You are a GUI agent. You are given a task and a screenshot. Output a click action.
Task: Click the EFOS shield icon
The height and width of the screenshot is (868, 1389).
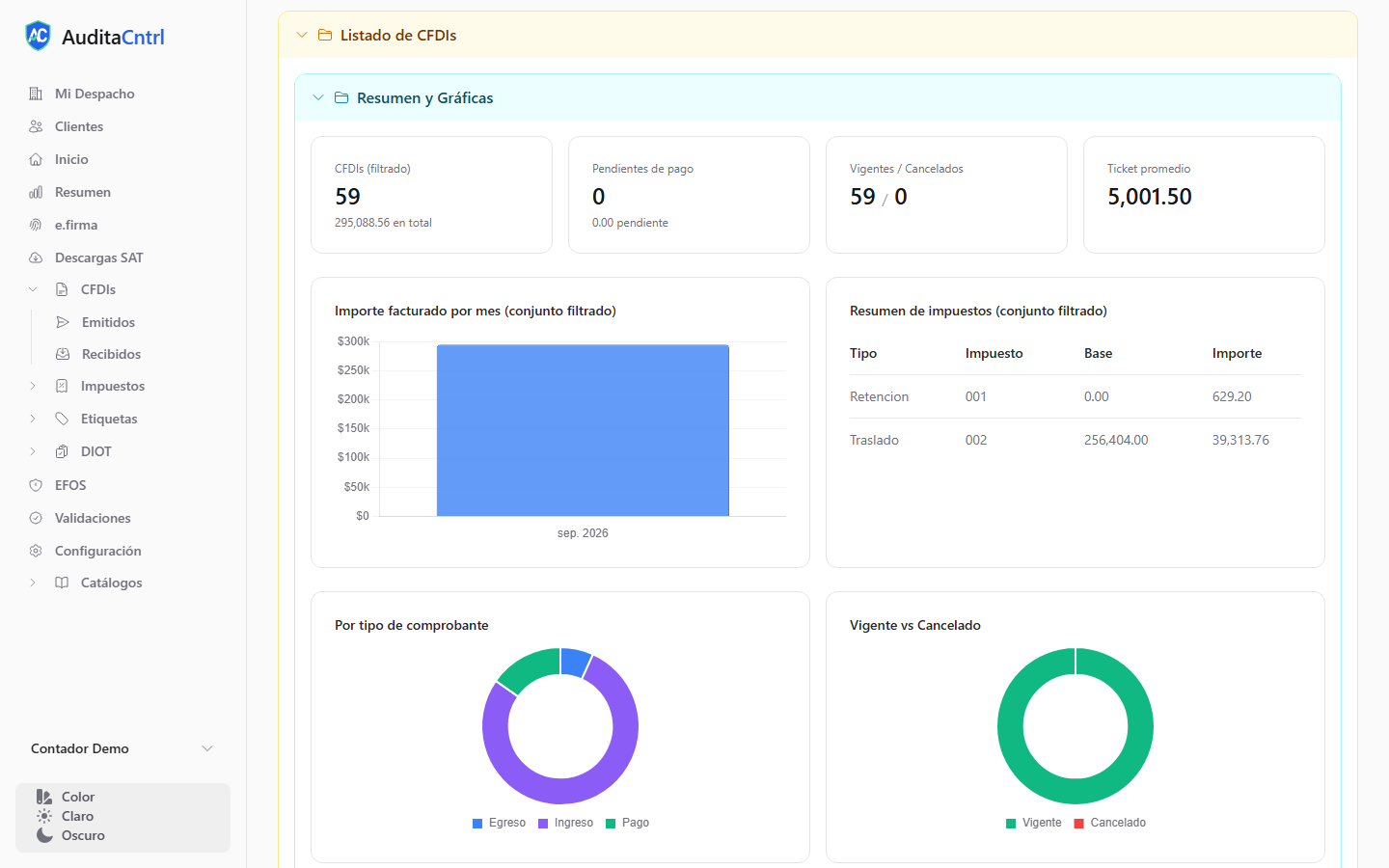click(x=36, y=485)
